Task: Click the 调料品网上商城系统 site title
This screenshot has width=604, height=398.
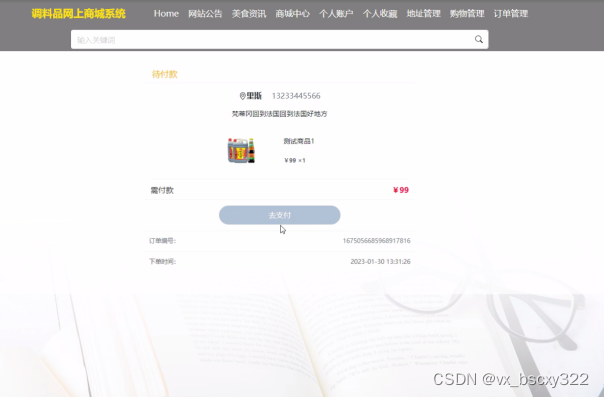Action: coord(79,14)
